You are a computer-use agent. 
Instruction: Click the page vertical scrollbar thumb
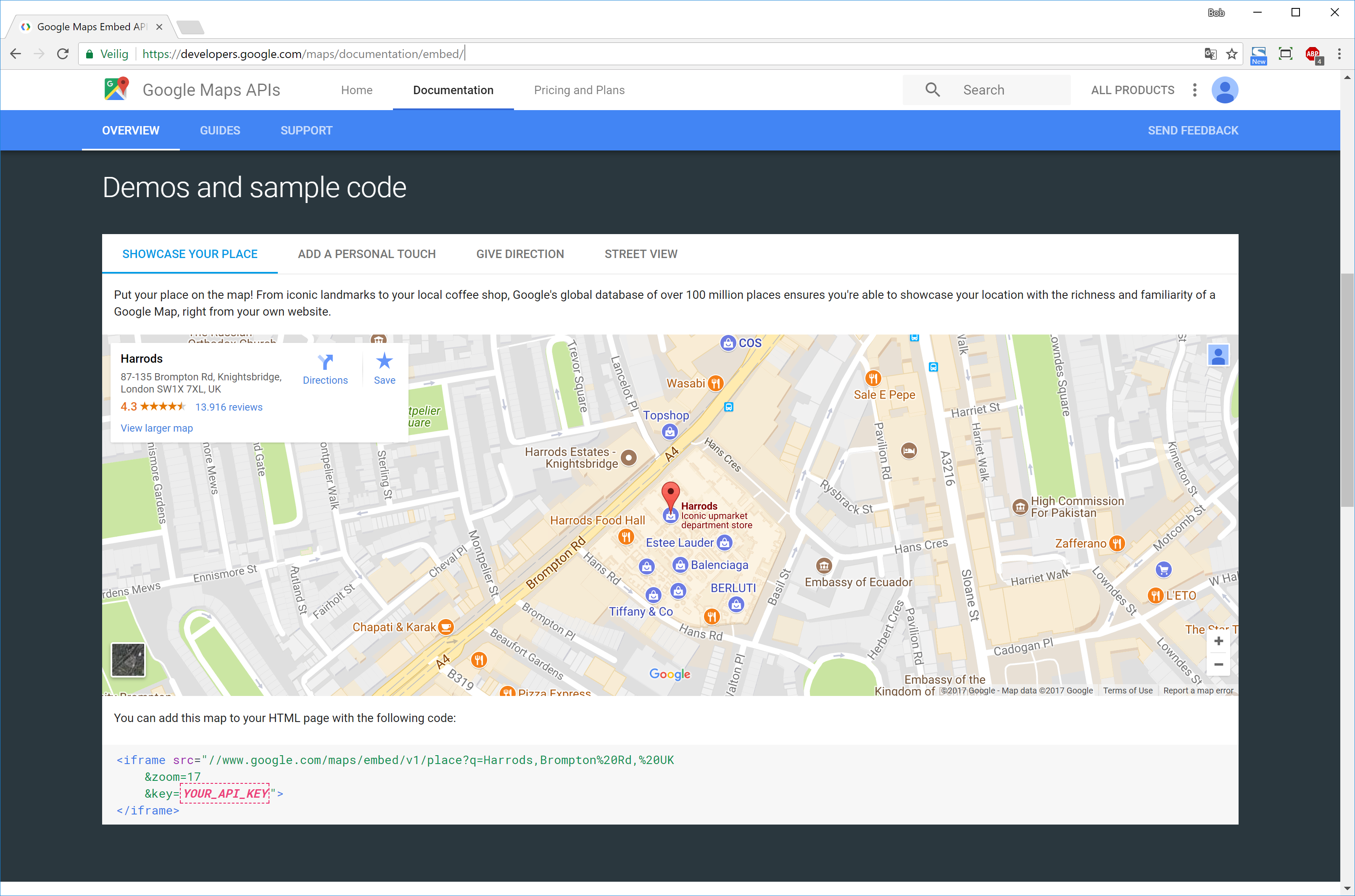(1347, 390)
